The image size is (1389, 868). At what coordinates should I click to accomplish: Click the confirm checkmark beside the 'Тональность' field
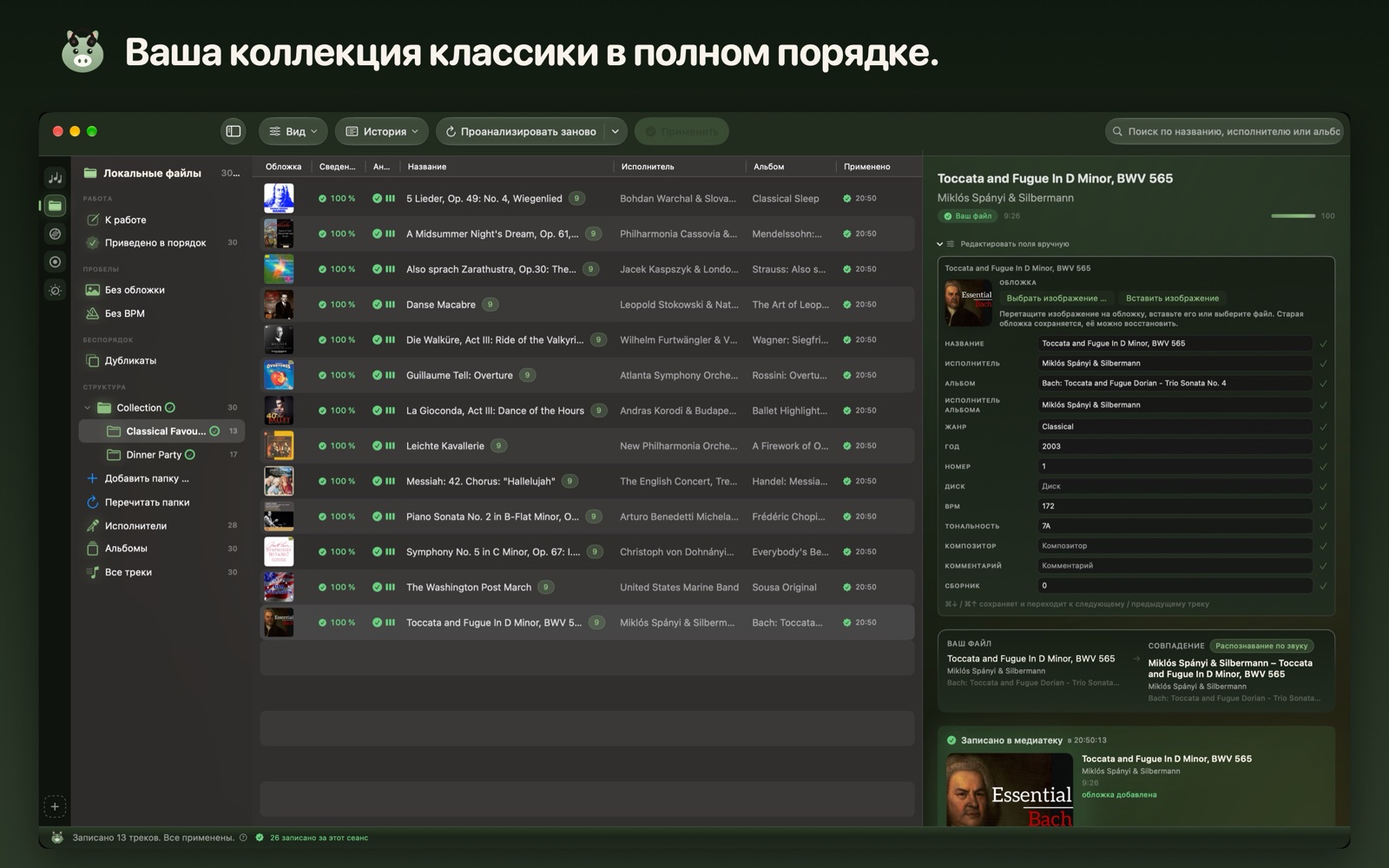[x=1323, y=526]
